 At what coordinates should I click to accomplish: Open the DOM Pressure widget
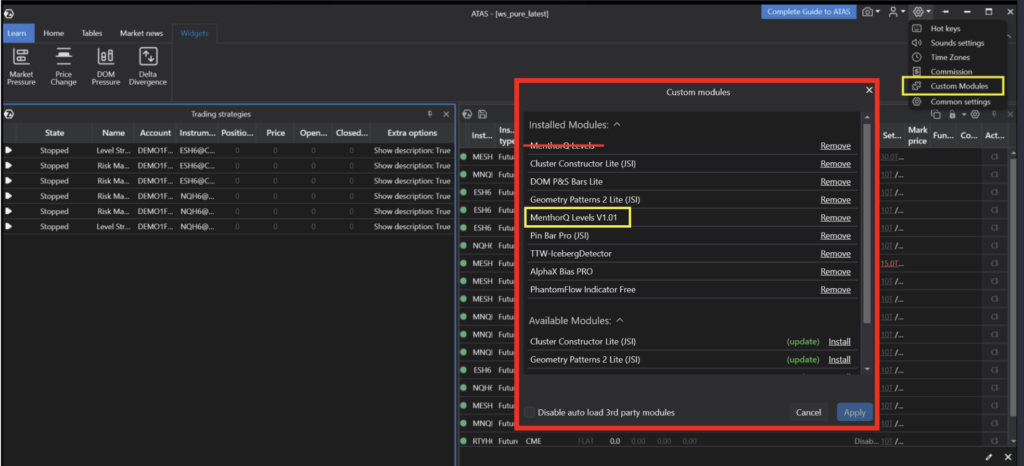106,67
